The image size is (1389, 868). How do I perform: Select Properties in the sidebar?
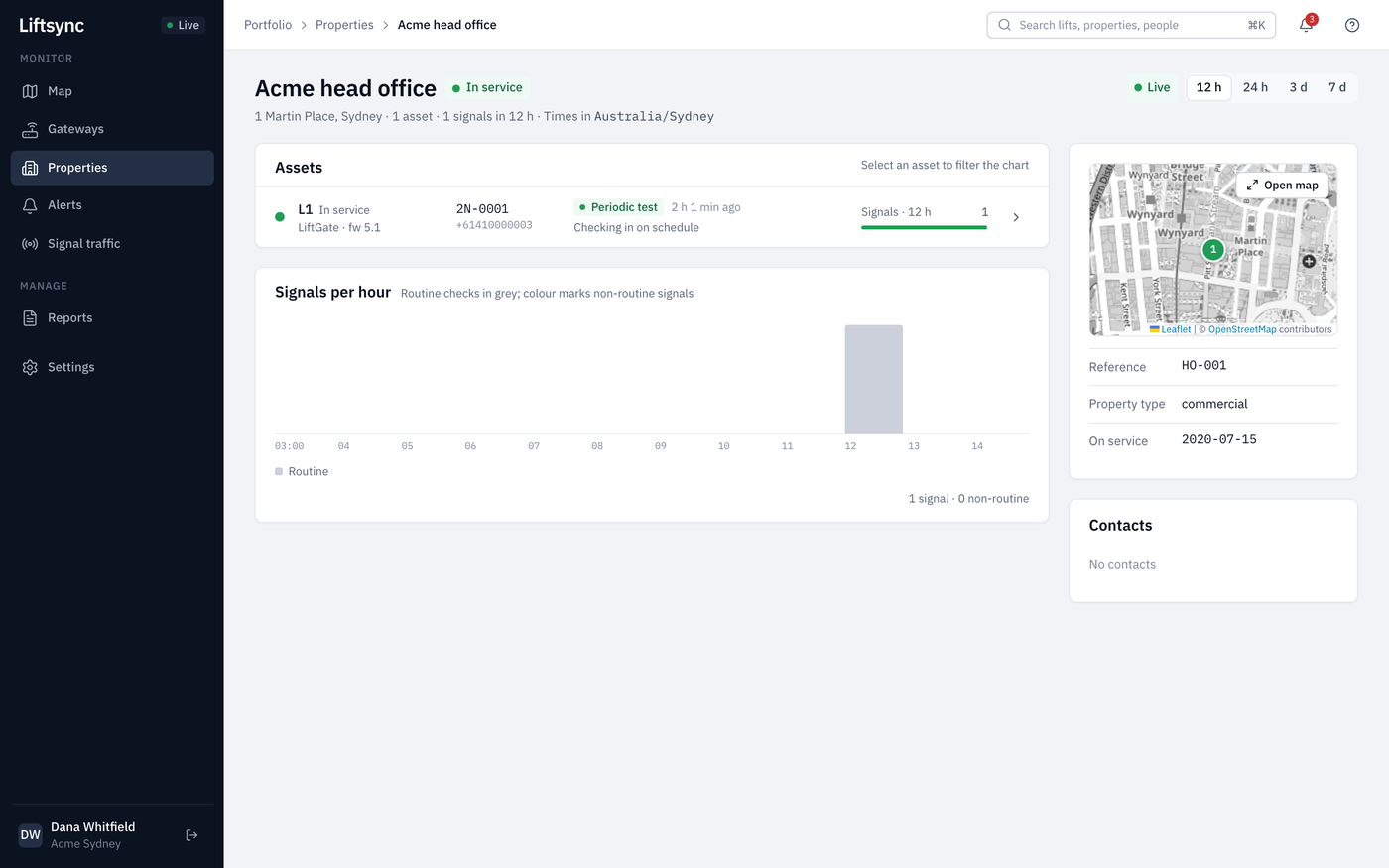[x=112, y=168]
